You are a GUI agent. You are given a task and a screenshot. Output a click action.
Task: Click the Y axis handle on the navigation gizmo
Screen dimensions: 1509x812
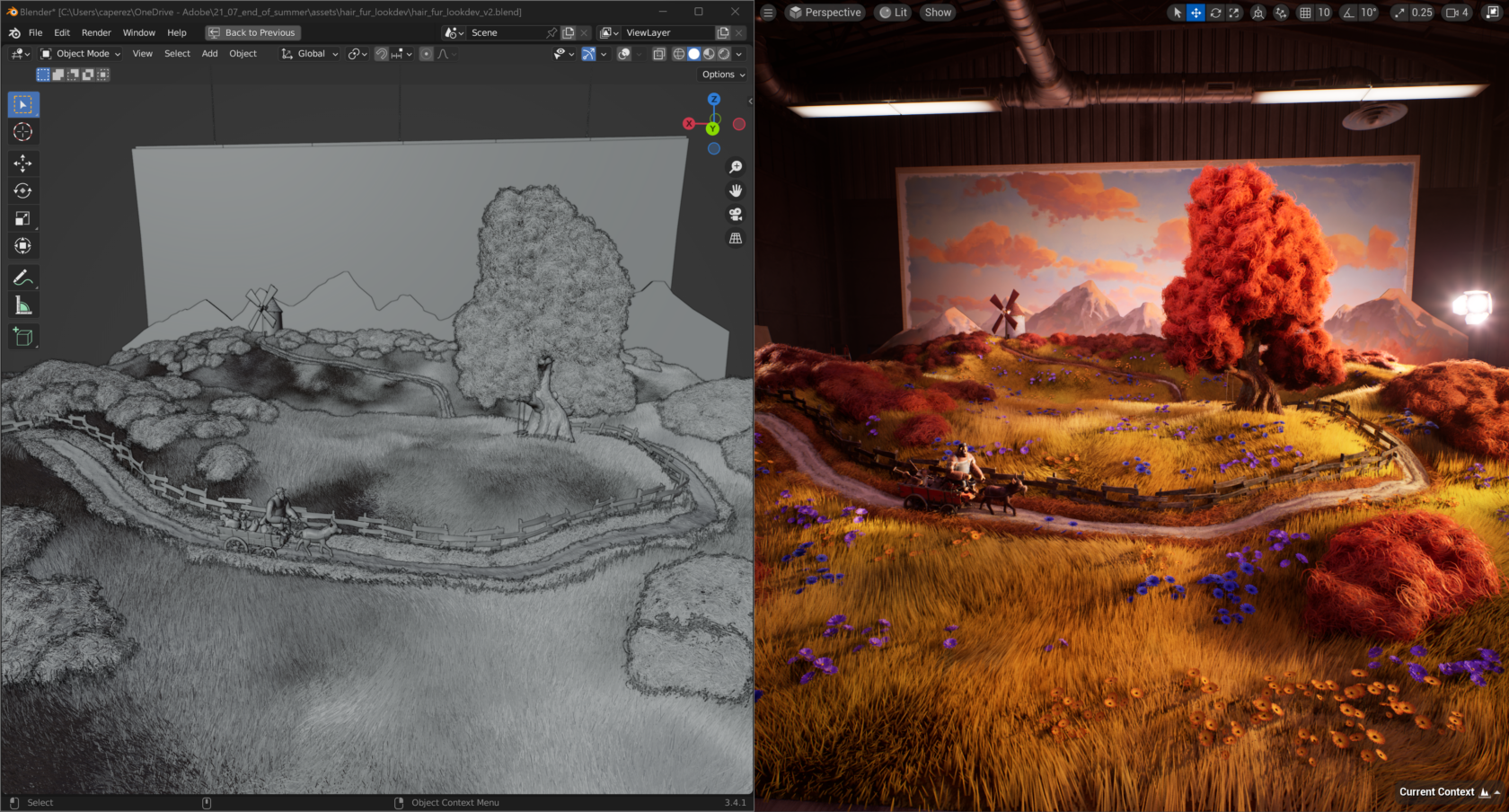click(712, 128)
